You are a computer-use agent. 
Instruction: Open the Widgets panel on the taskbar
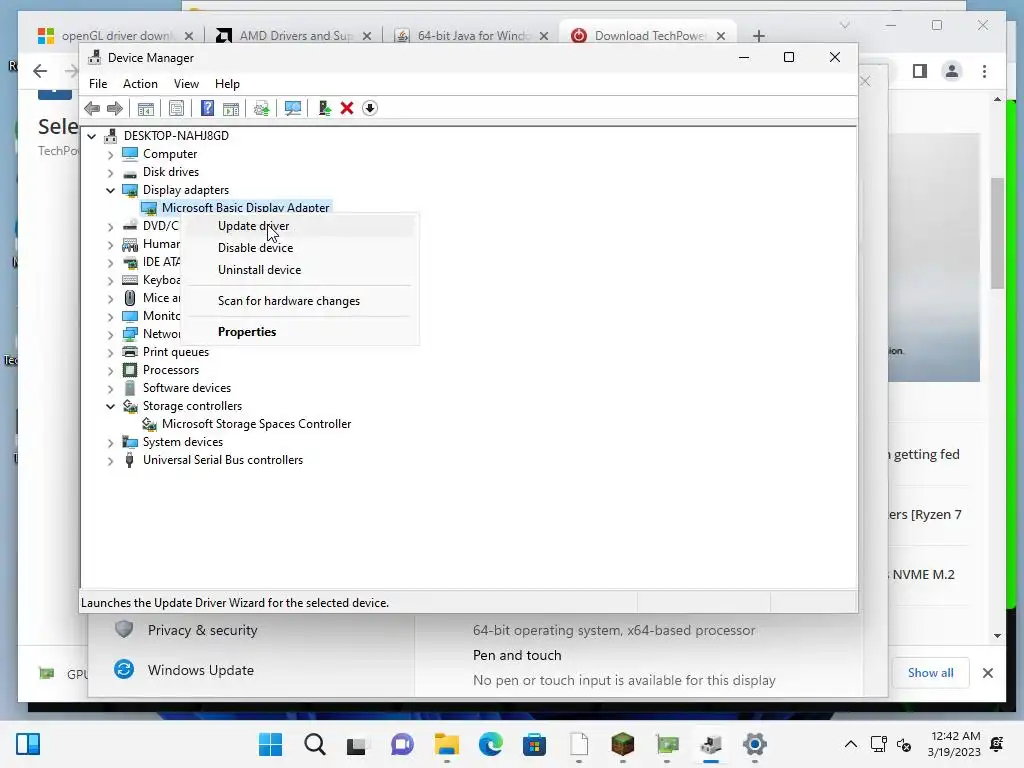(28, 744)
